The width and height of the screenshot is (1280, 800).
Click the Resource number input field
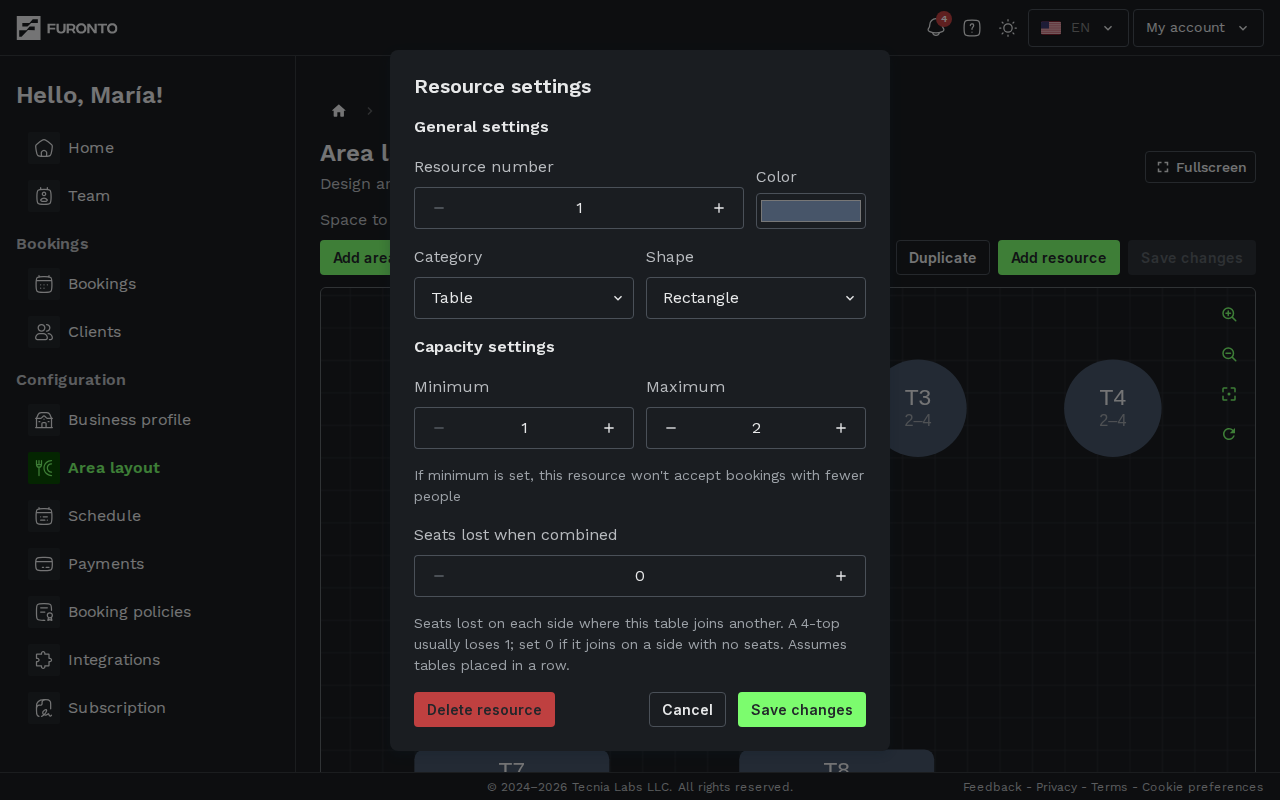[579, 208]
